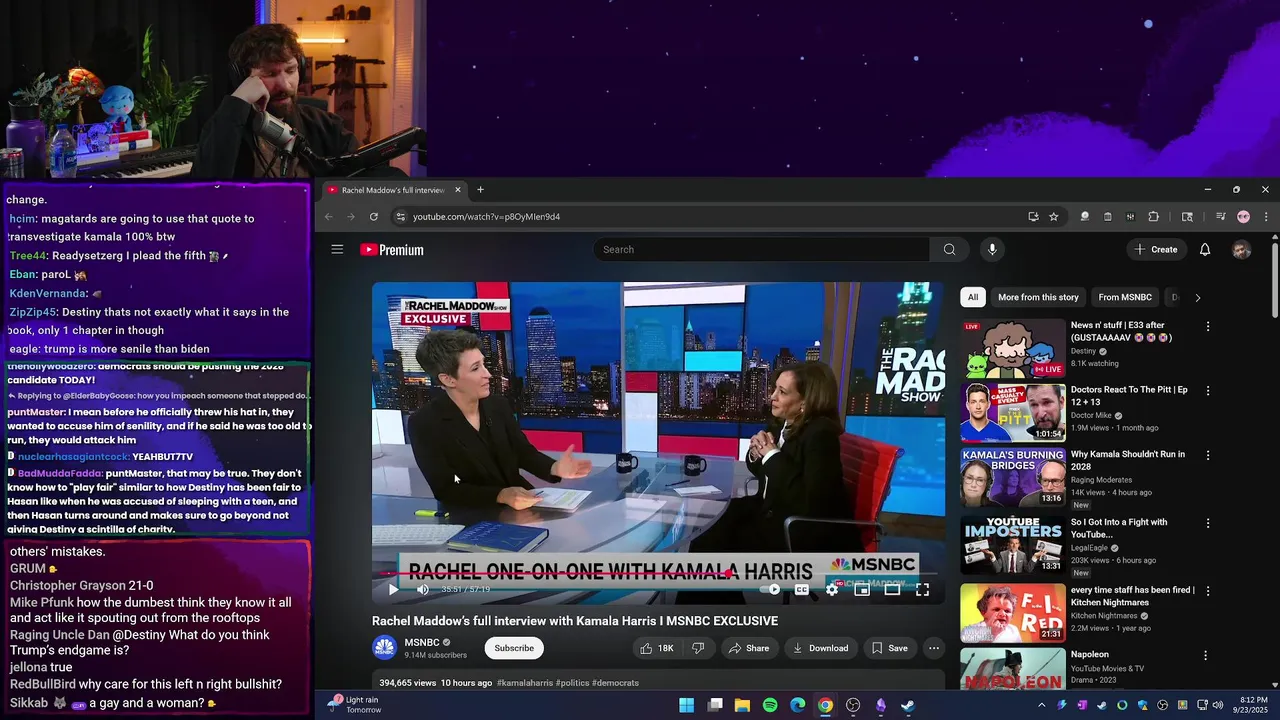Select the From MSNBC chip
The image size is (1280, 720).
[x=1125, y=297]
